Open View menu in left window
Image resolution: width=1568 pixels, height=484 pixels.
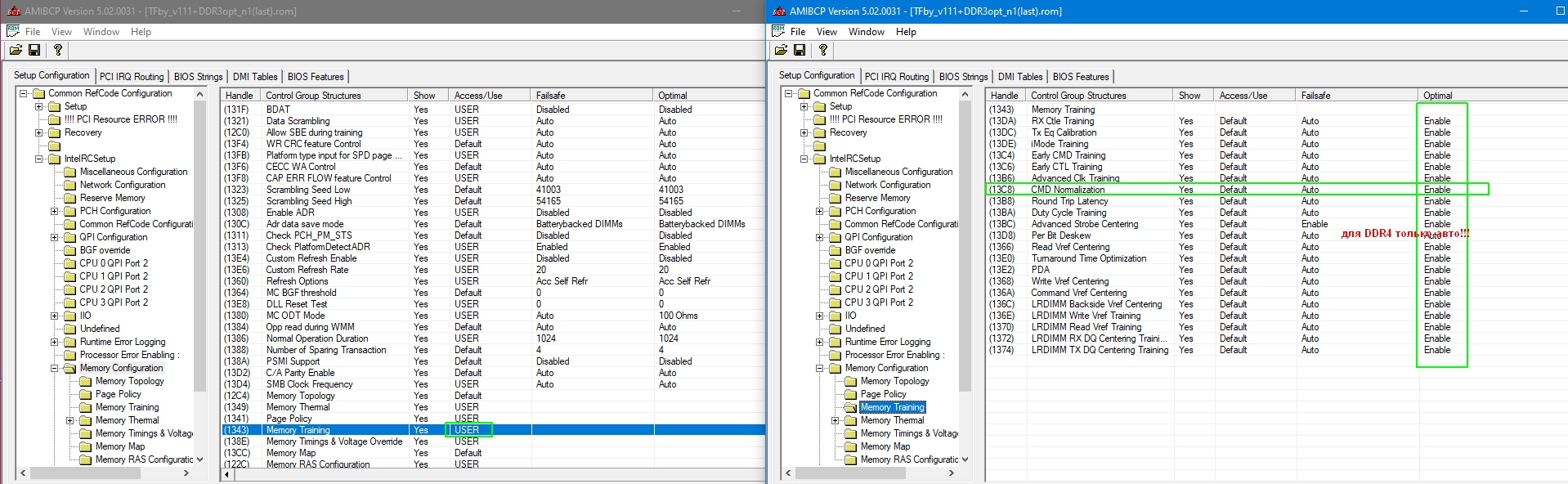(x=61, y=32)
